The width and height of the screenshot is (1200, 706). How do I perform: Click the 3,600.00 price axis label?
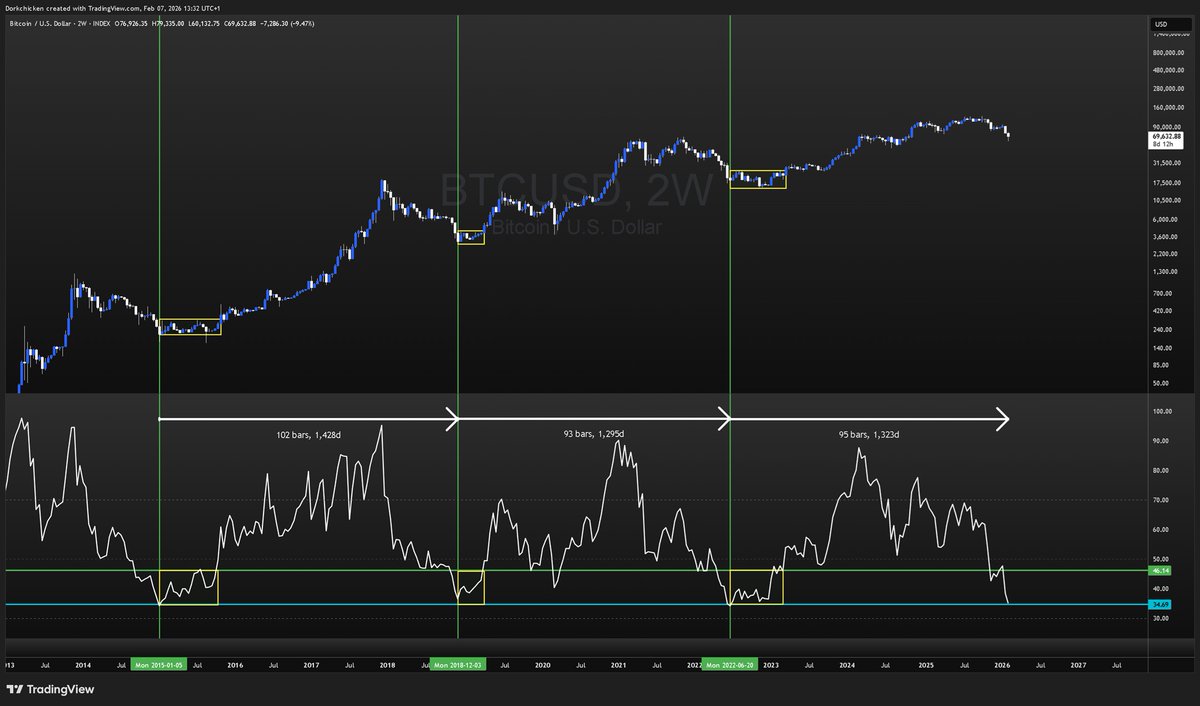click(1164, 237)
